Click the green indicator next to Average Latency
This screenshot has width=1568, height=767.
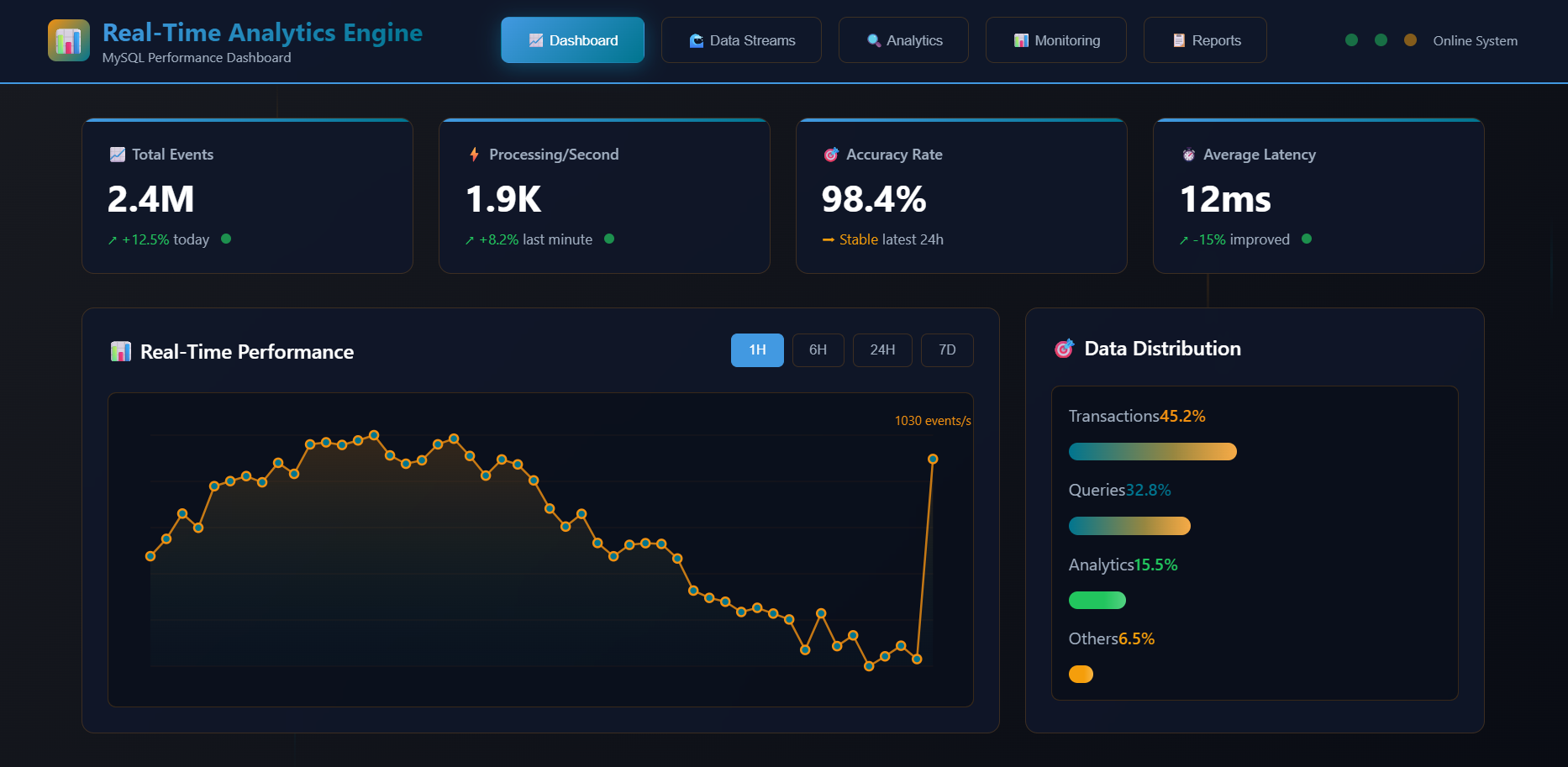click(1307, 239)
